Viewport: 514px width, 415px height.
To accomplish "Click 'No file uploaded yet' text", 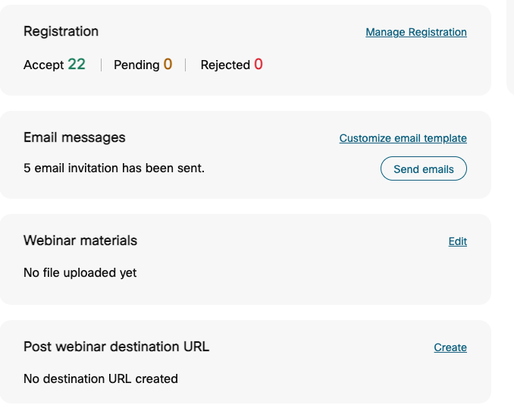I will click(x=80, y=273).
